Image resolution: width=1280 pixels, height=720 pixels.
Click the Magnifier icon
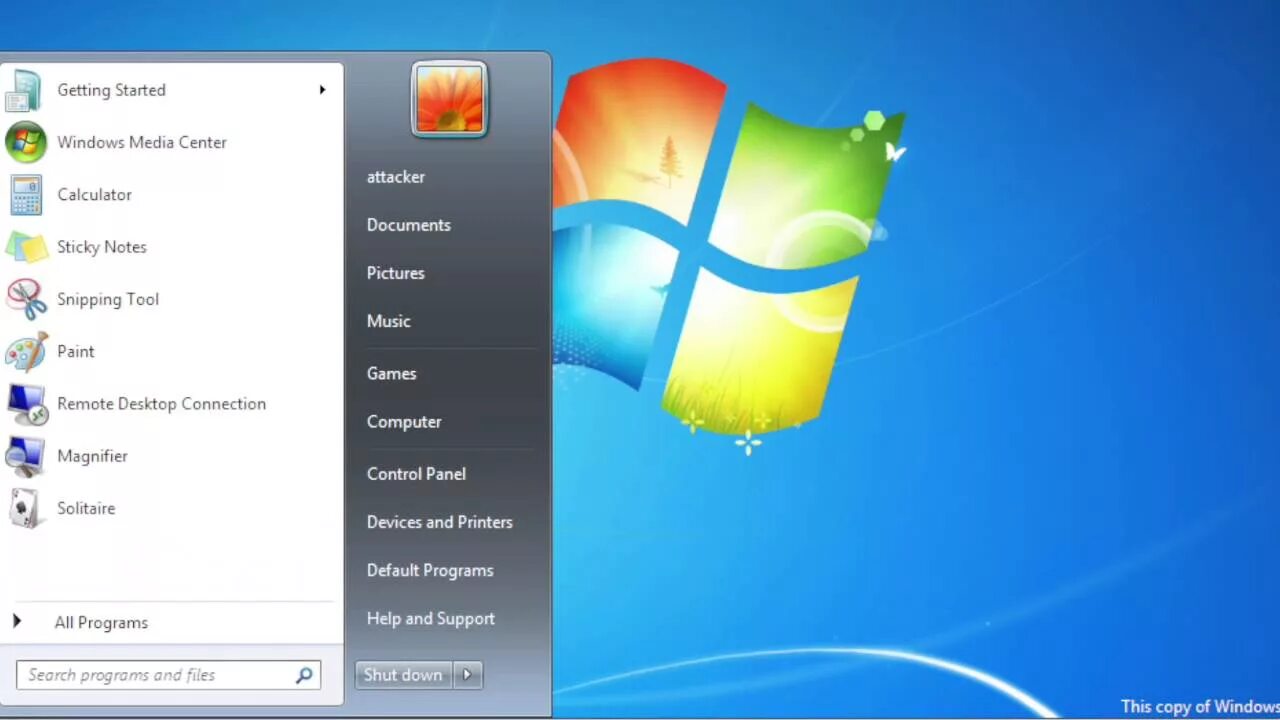25,456
